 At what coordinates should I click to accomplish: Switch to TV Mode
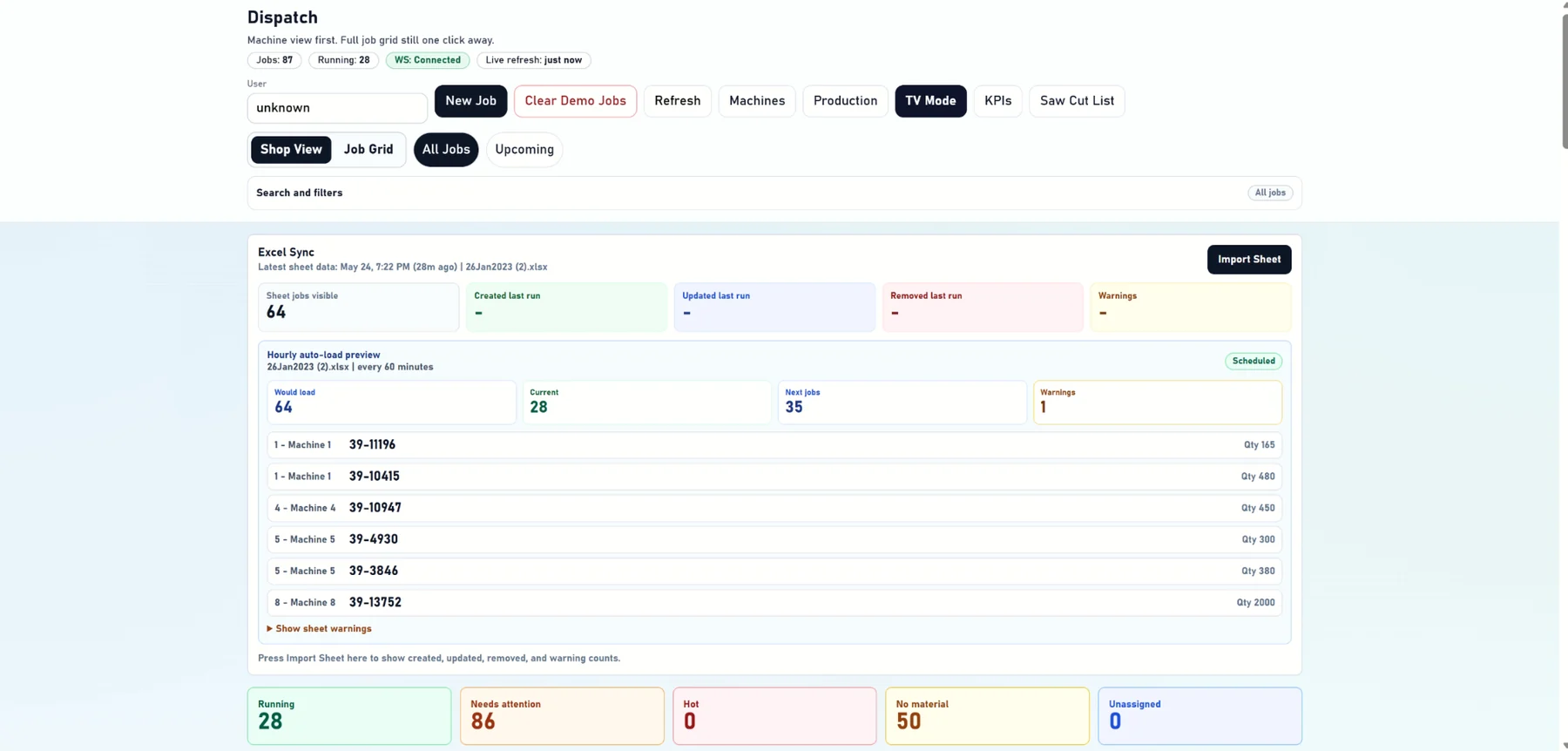[x=930, y=101]
